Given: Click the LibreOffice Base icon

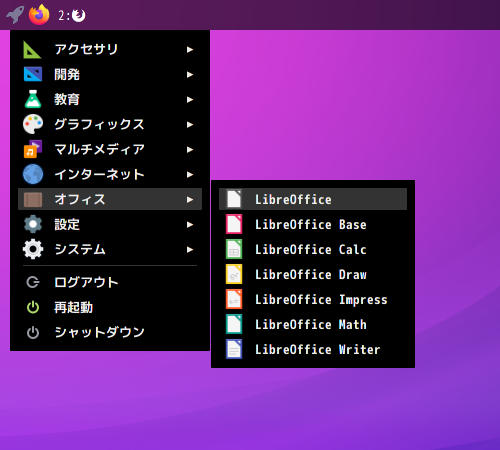Looking at the screenshot, I should [x=234, y=224].
